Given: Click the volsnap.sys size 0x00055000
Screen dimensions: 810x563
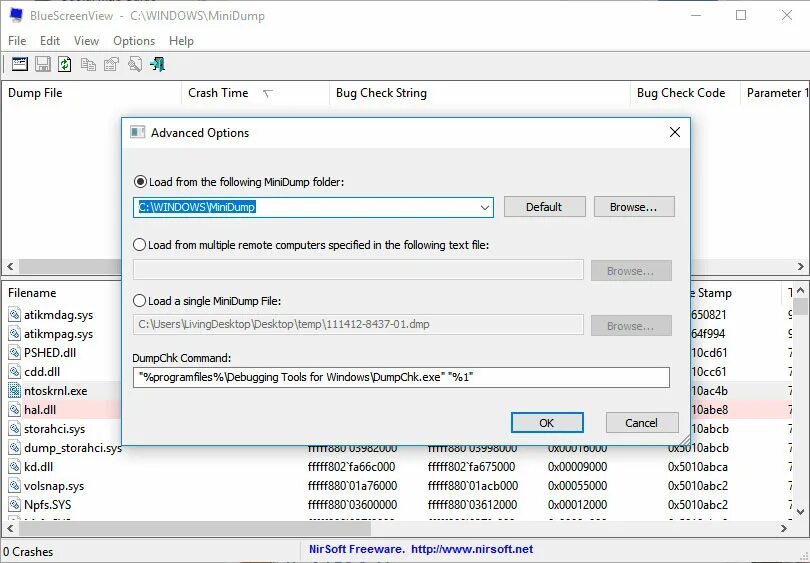Looking at the screenshot, I should pos(578,486).
